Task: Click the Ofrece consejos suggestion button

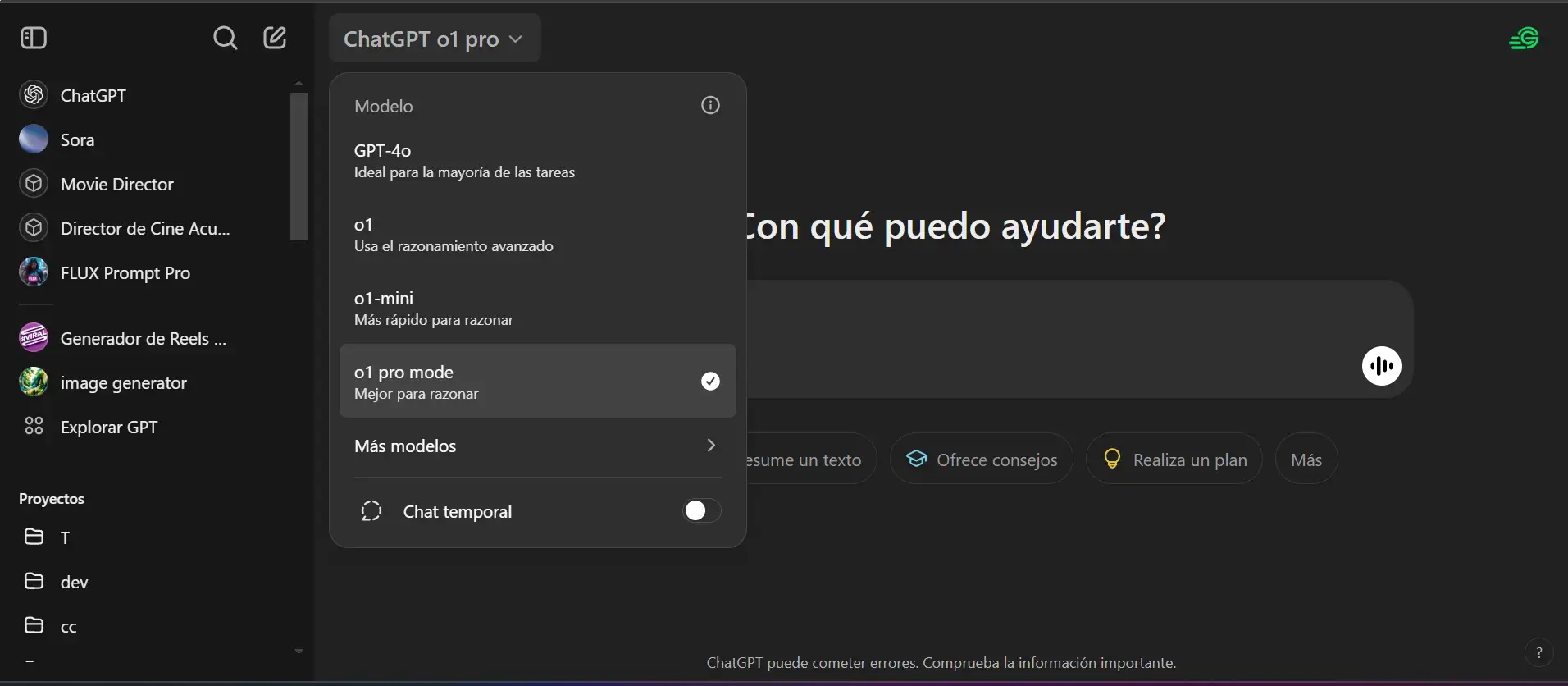Action: click(x=982, y=459)
